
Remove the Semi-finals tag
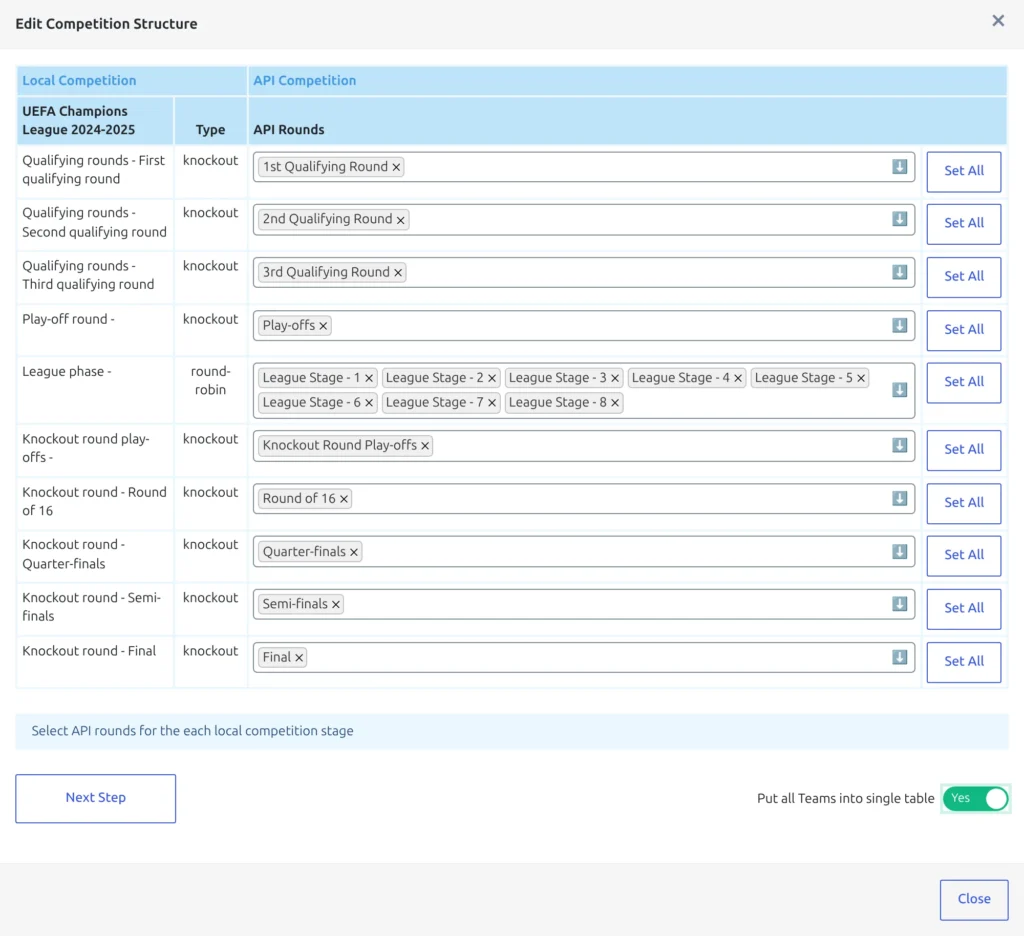pyautogui.click(x=336, y=605)
